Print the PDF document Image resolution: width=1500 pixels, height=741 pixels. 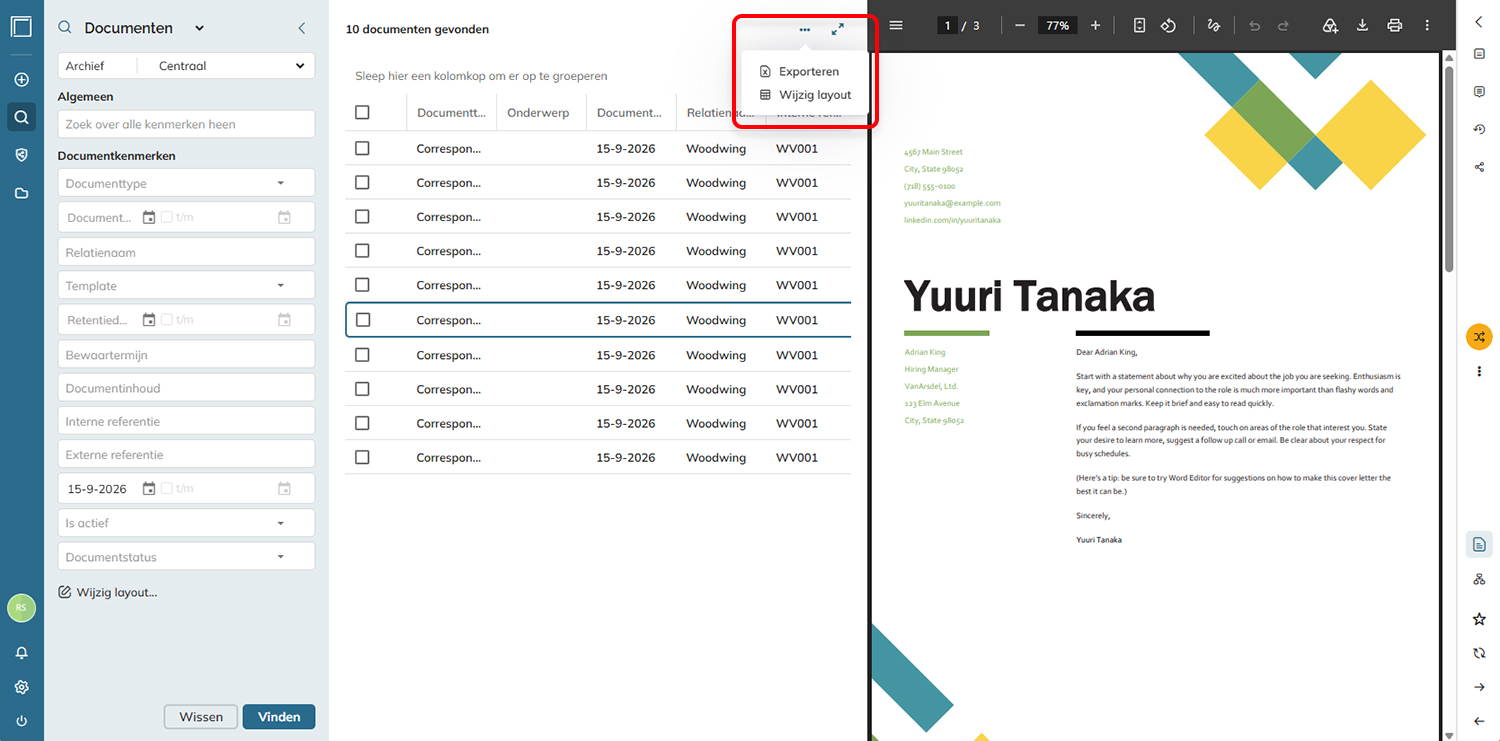tap(1395, 25)
